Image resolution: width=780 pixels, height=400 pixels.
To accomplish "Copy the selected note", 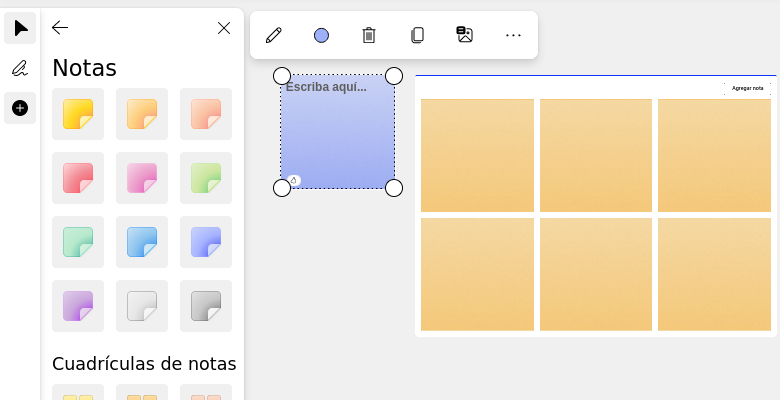I will pos(417,35).
